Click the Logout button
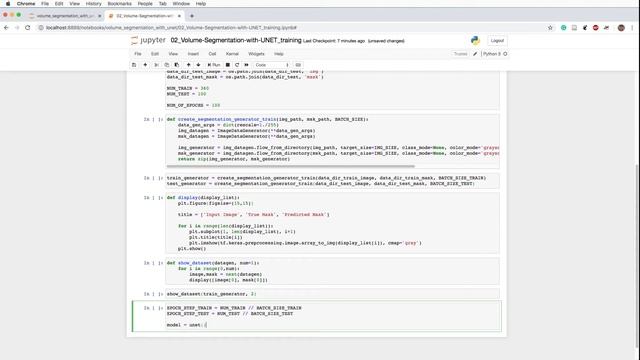The image size is (640, 360). [x=497, y=41]
